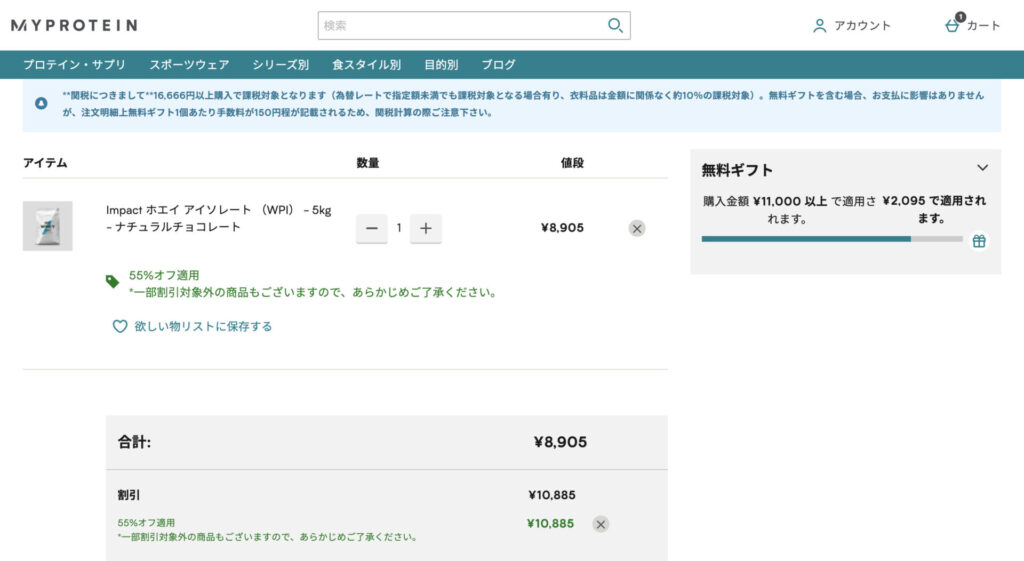The image size is (1024, 561).
Task: Open シリーズ別 menu
Action: 281,65
